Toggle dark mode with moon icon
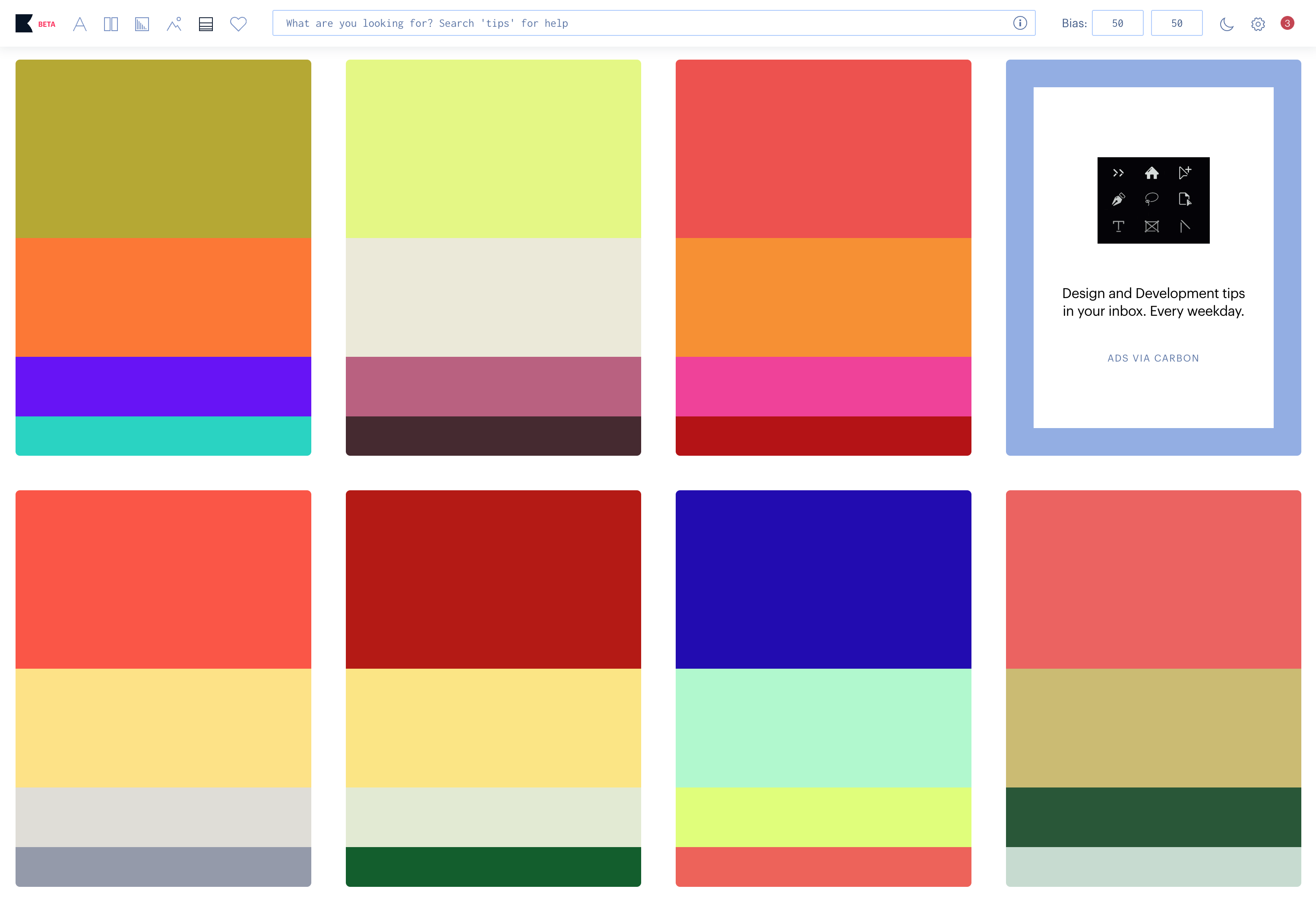 [1226, 24]
